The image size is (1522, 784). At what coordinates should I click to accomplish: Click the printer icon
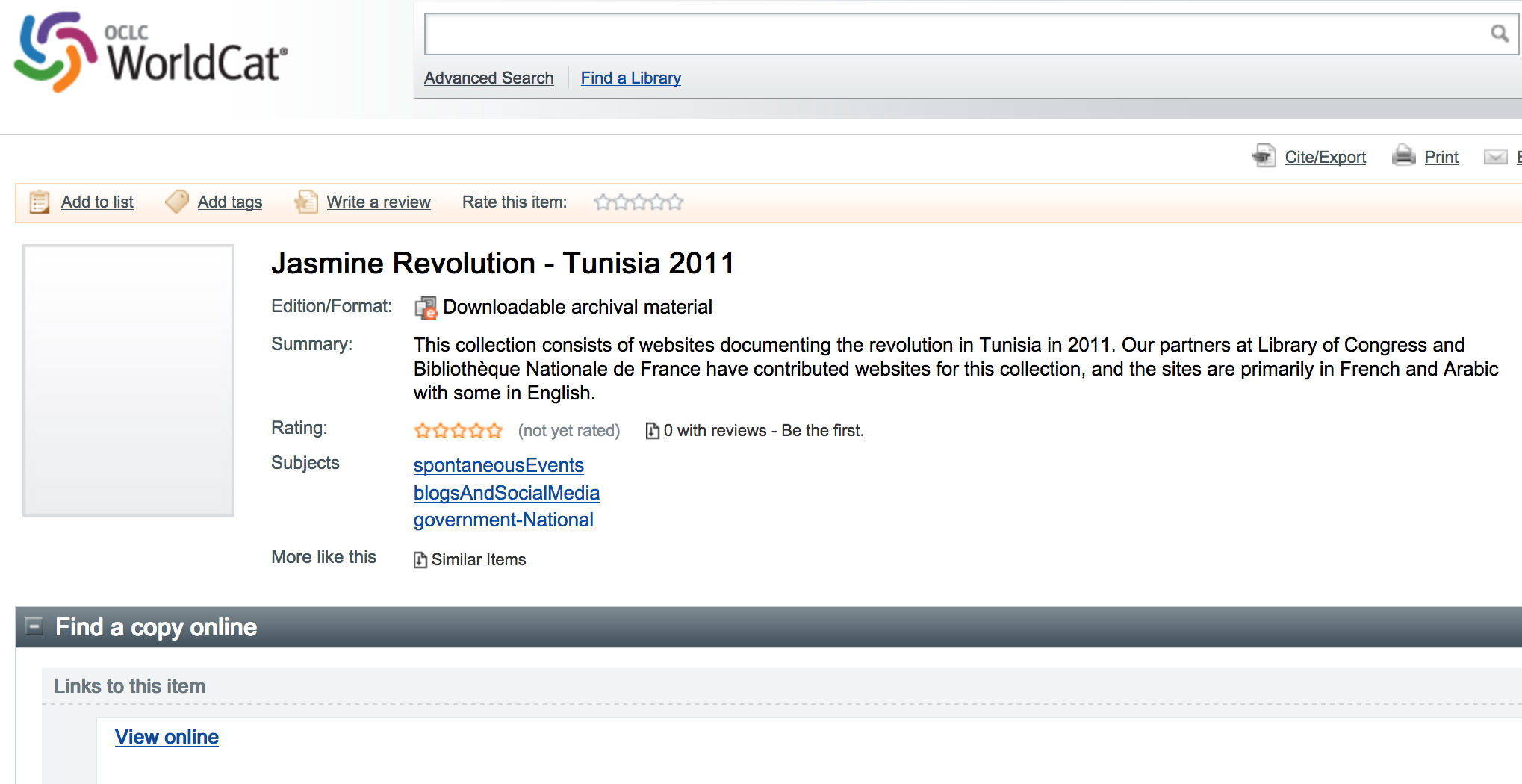[x=1403, y=156]
